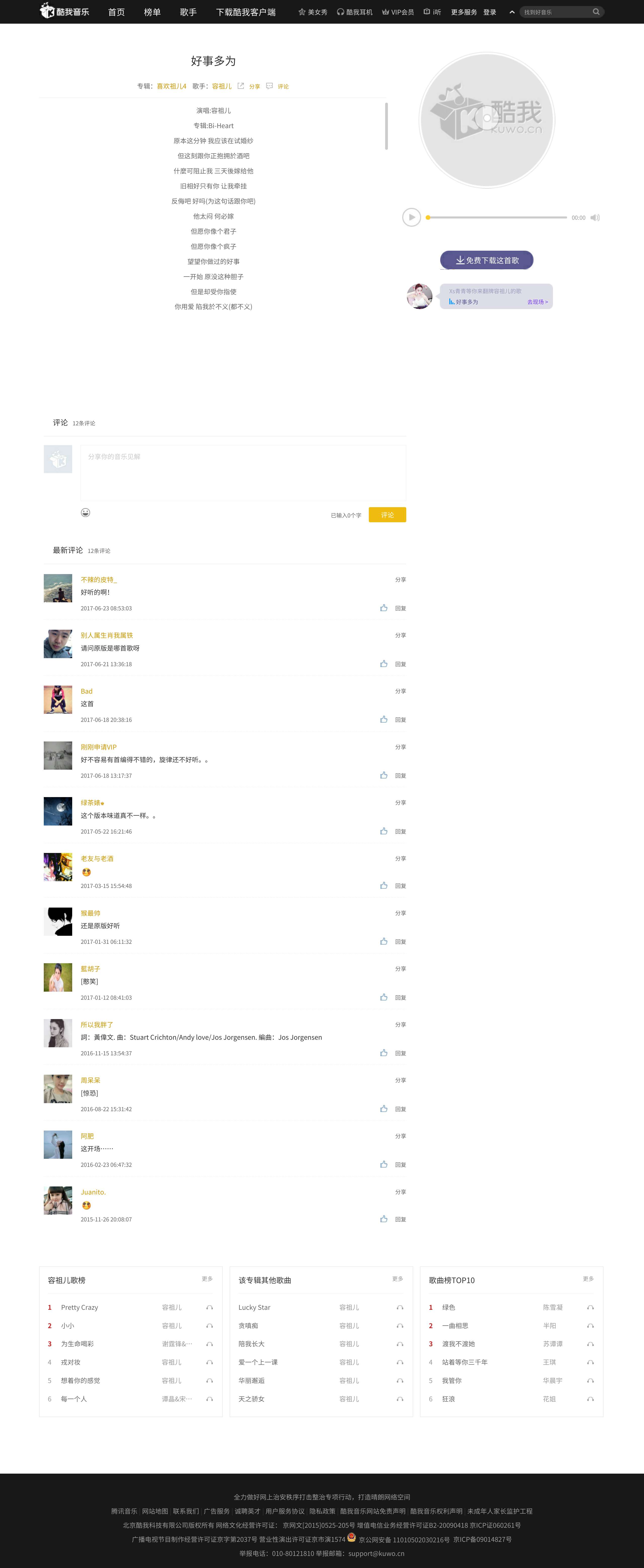Screen dimensions: 644x1568
Task: Play Lucky Star via headphone icon
Action: tap(399, 1308)
